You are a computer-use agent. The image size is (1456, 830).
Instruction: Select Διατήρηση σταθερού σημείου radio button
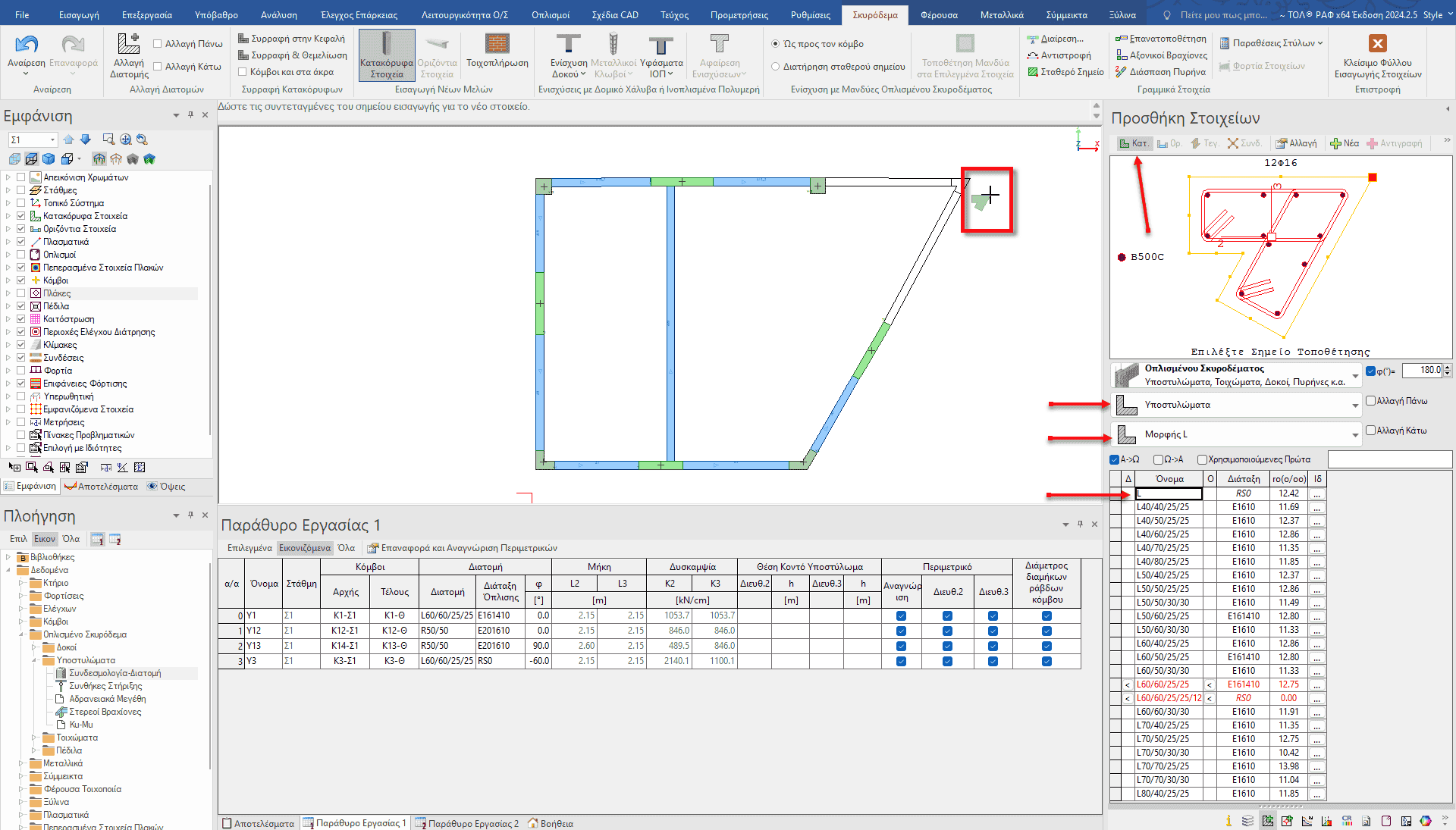(776, 67)
